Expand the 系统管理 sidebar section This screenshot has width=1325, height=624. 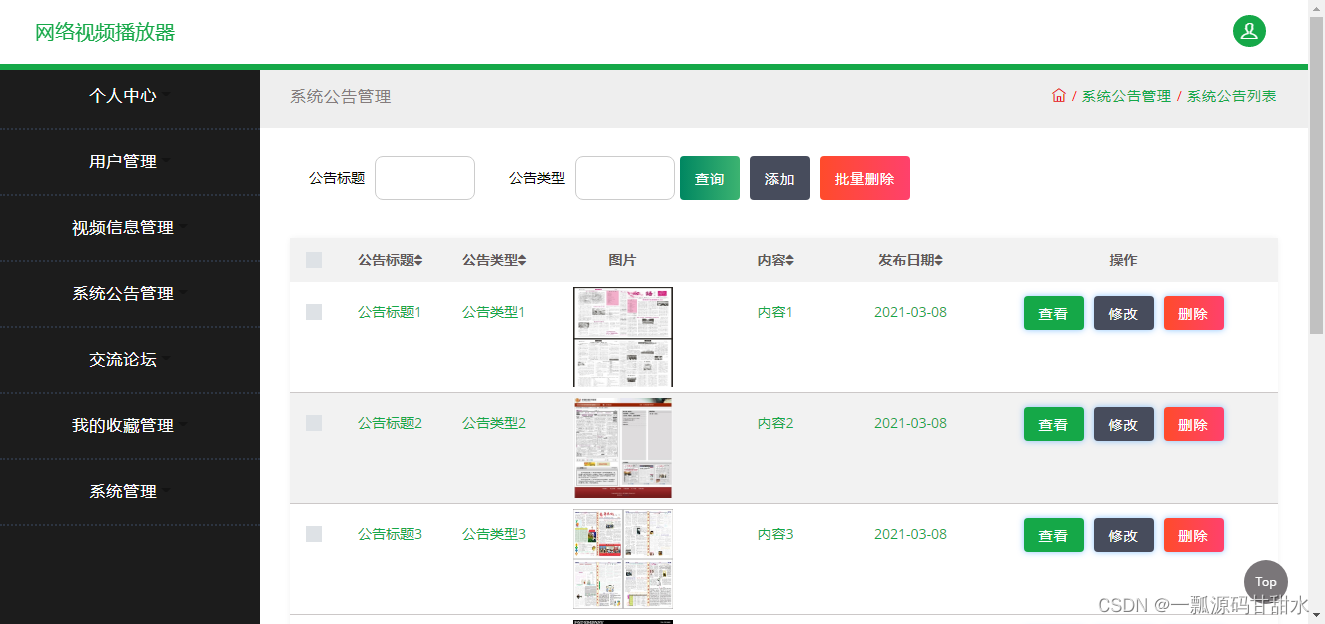pos(121,491)
